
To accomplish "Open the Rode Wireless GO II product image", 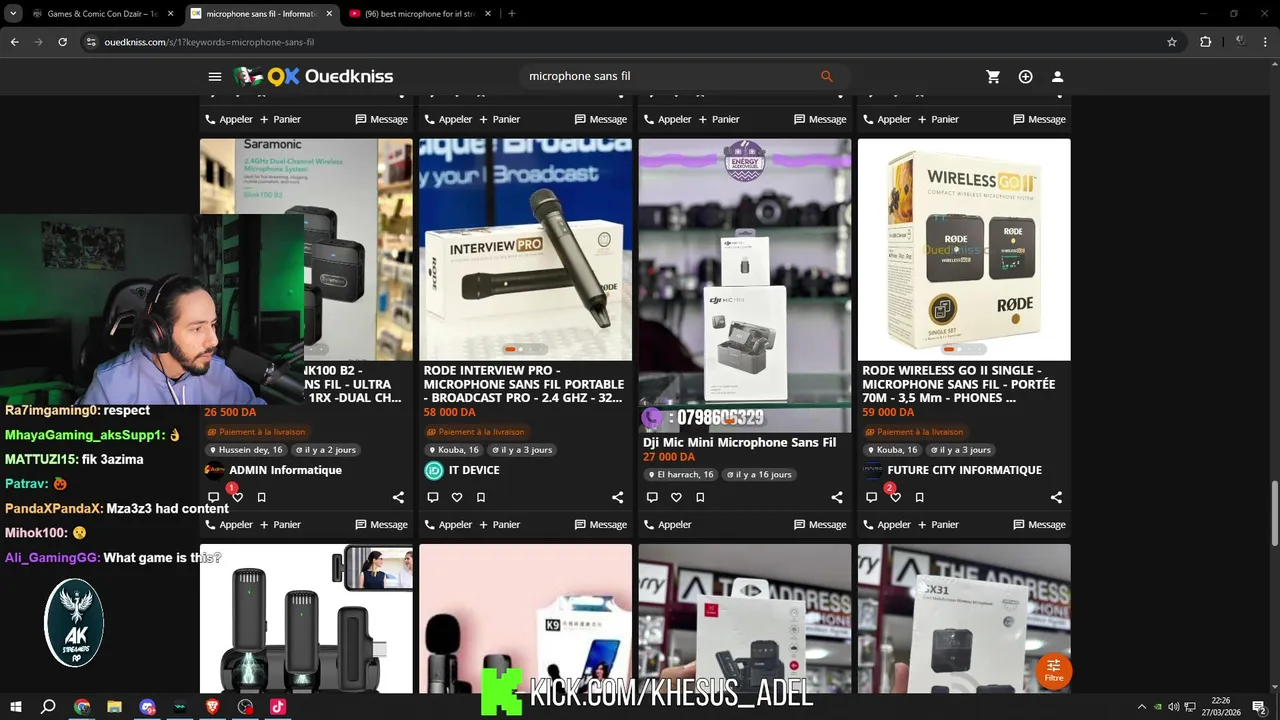I will [964, 249].
